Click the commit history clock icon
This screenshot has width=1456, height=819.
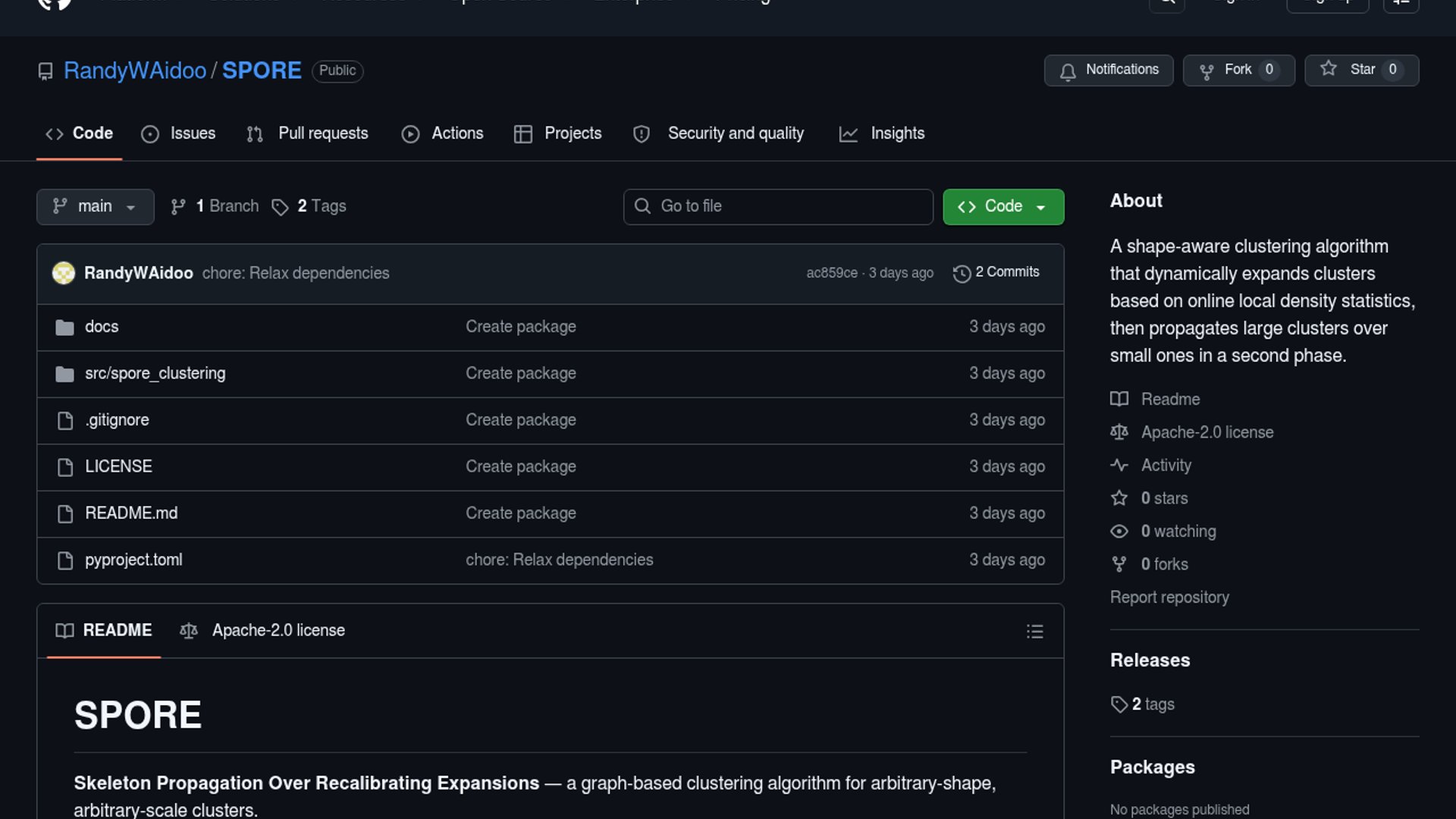(x=962, y=273)
